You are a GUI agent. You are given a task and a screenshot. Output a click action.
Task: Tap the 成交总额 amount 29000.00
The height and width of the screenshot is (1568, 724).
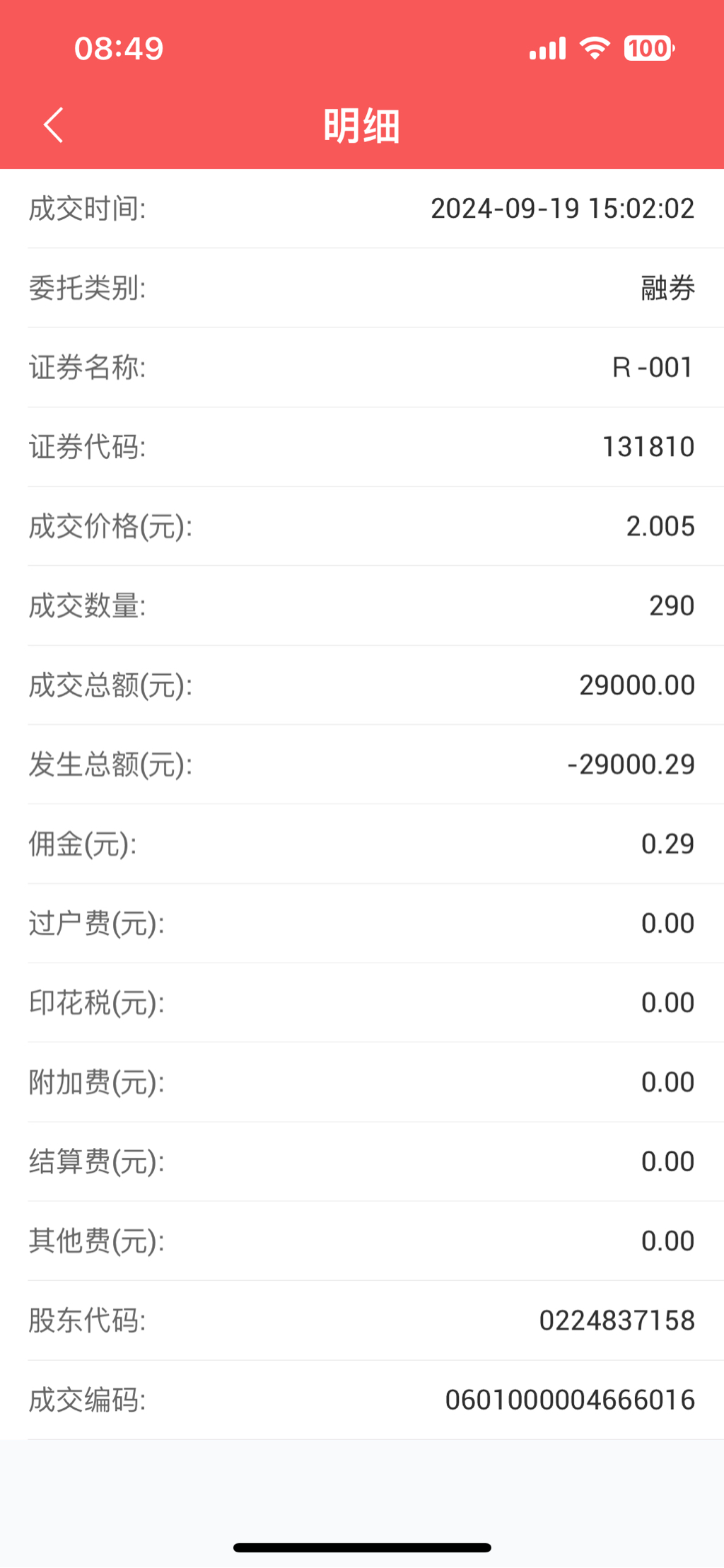click(636, 685)
